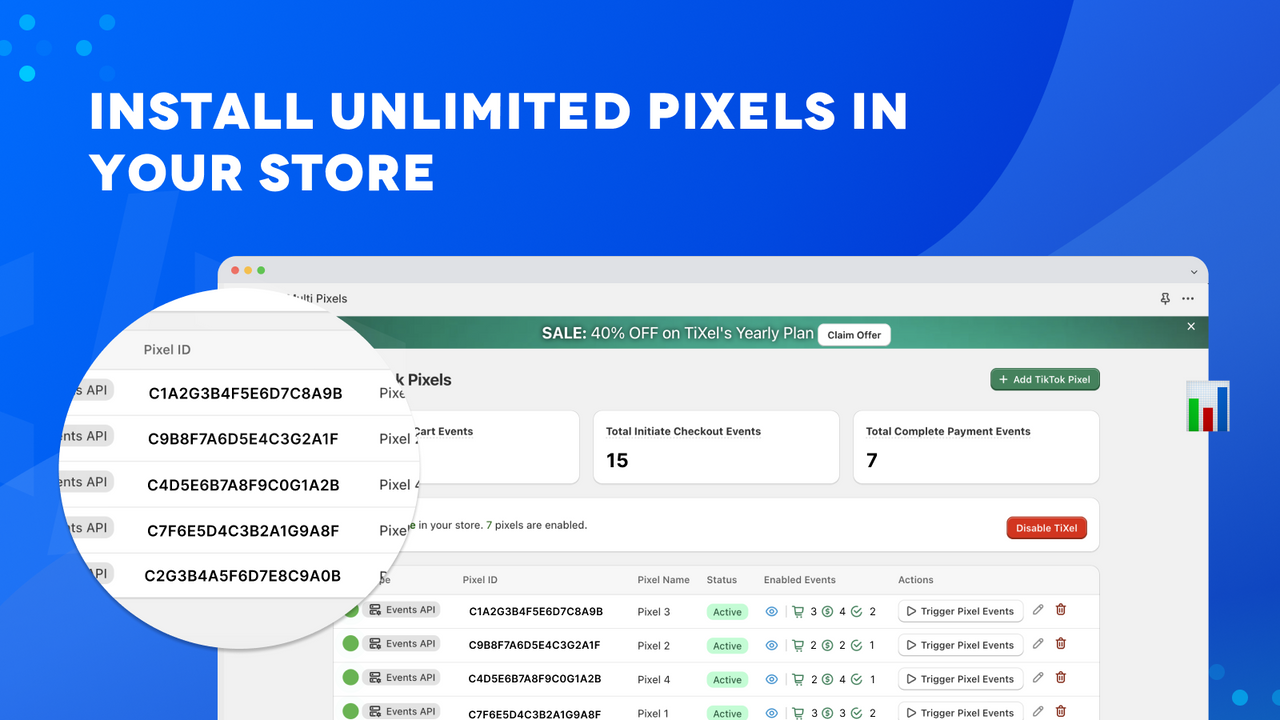Click the eye icon for Pixel 1
This screenshot has width=1280, height=720.
pyautogui.click(x=771, y=714)
